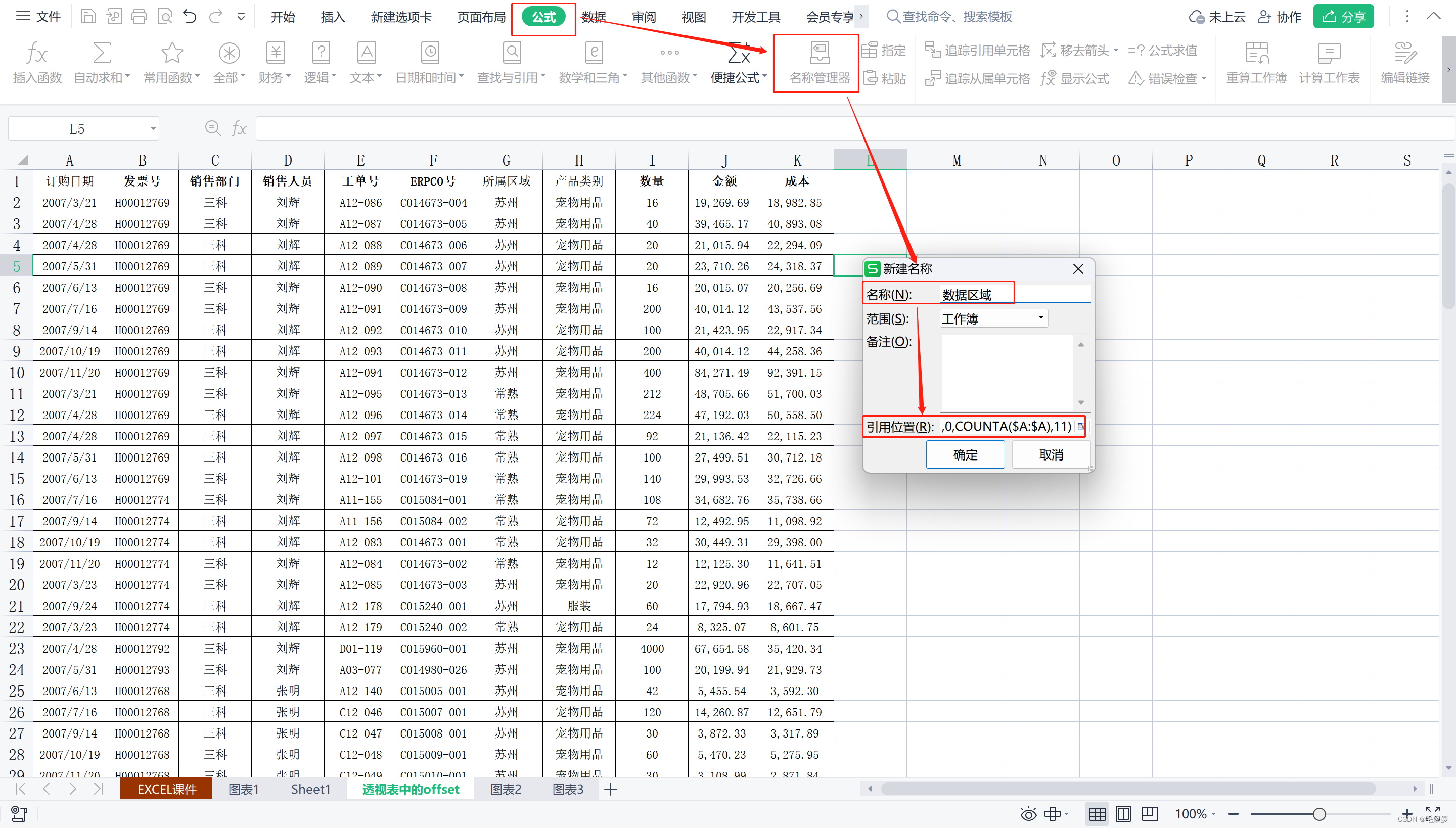This screenshot has height=828, width=1456.
Task: Click Trace Precedents (追踪引用单元格)
Action: 977,51
